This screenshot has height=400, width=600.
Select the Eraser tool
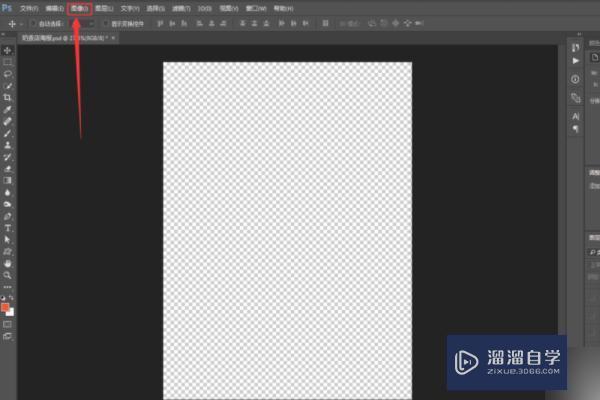[7, 169]
